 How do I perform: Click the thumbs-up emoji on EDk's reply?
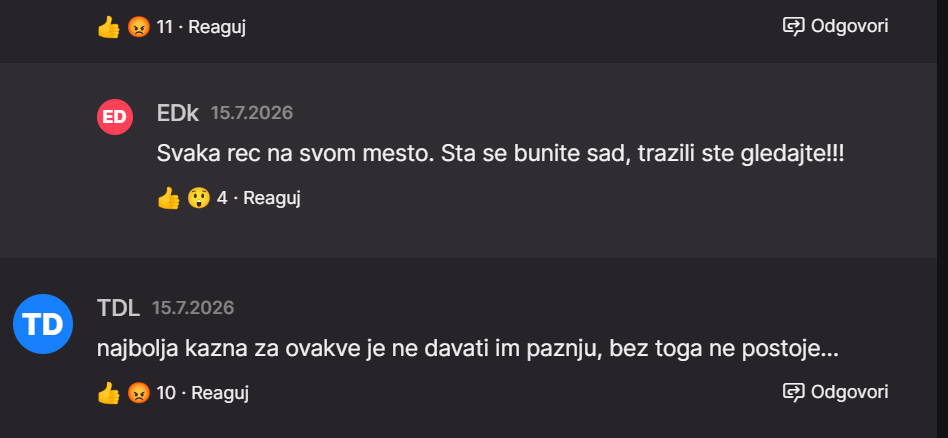(169, 198)
